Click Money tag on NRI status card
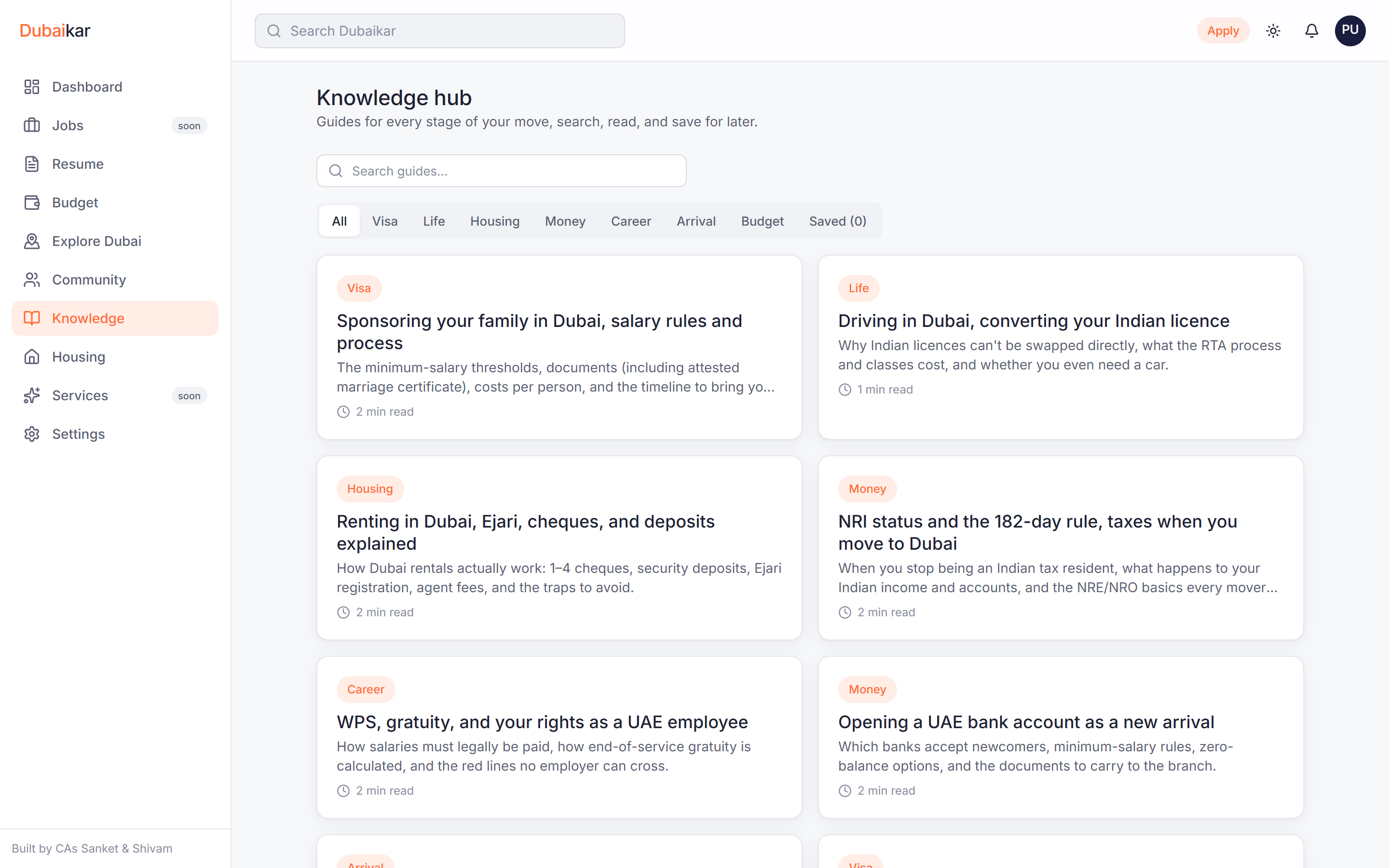This screenshot has width=1389, height=868. tap(867, 488)
